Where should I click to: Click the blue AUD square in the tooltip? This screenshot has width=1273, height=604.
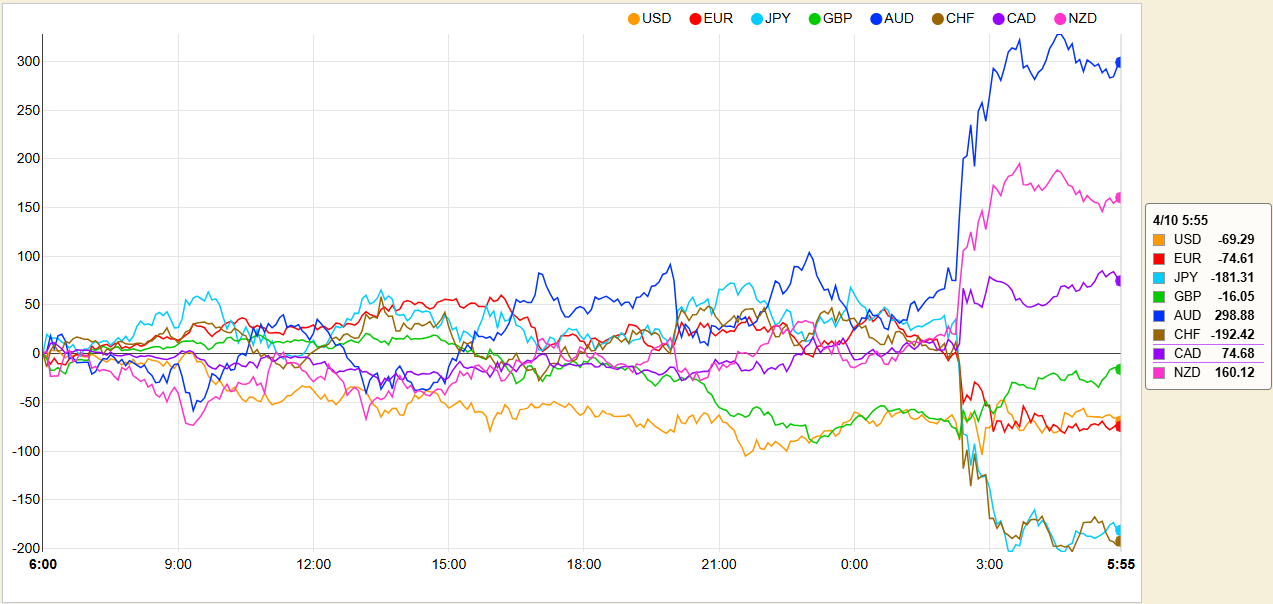coord(1159,315)
